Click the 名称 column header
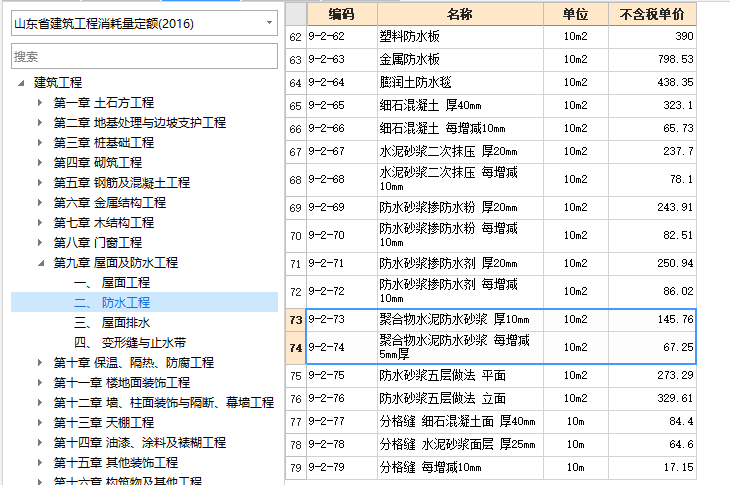Viewport: 730px width, 485px height. point(460,14)
